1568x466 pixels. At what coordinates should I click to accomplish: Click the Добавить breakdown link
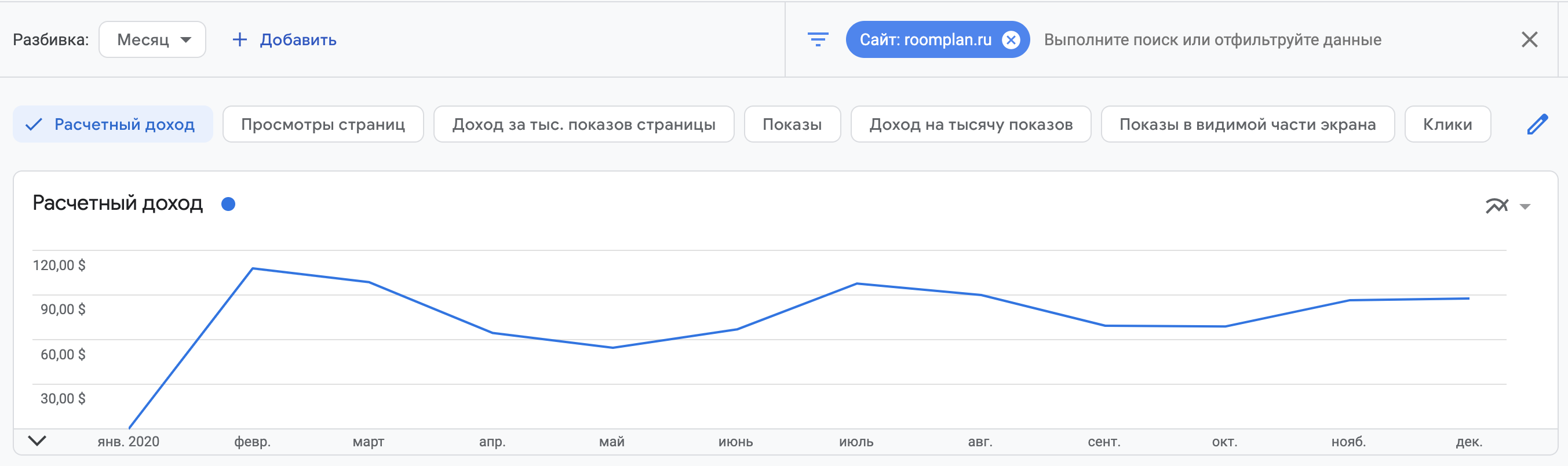click(x=298, y=39)
